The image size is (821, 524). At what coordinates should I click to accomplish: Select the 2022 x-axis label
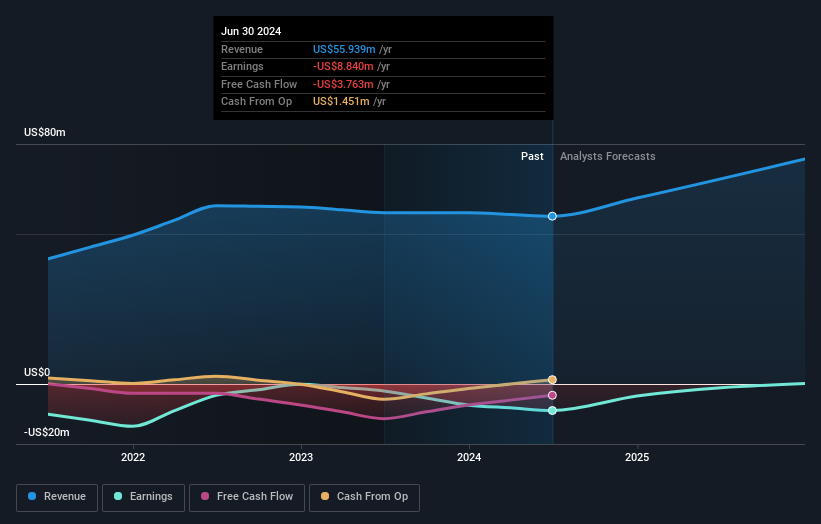(133, 457)
